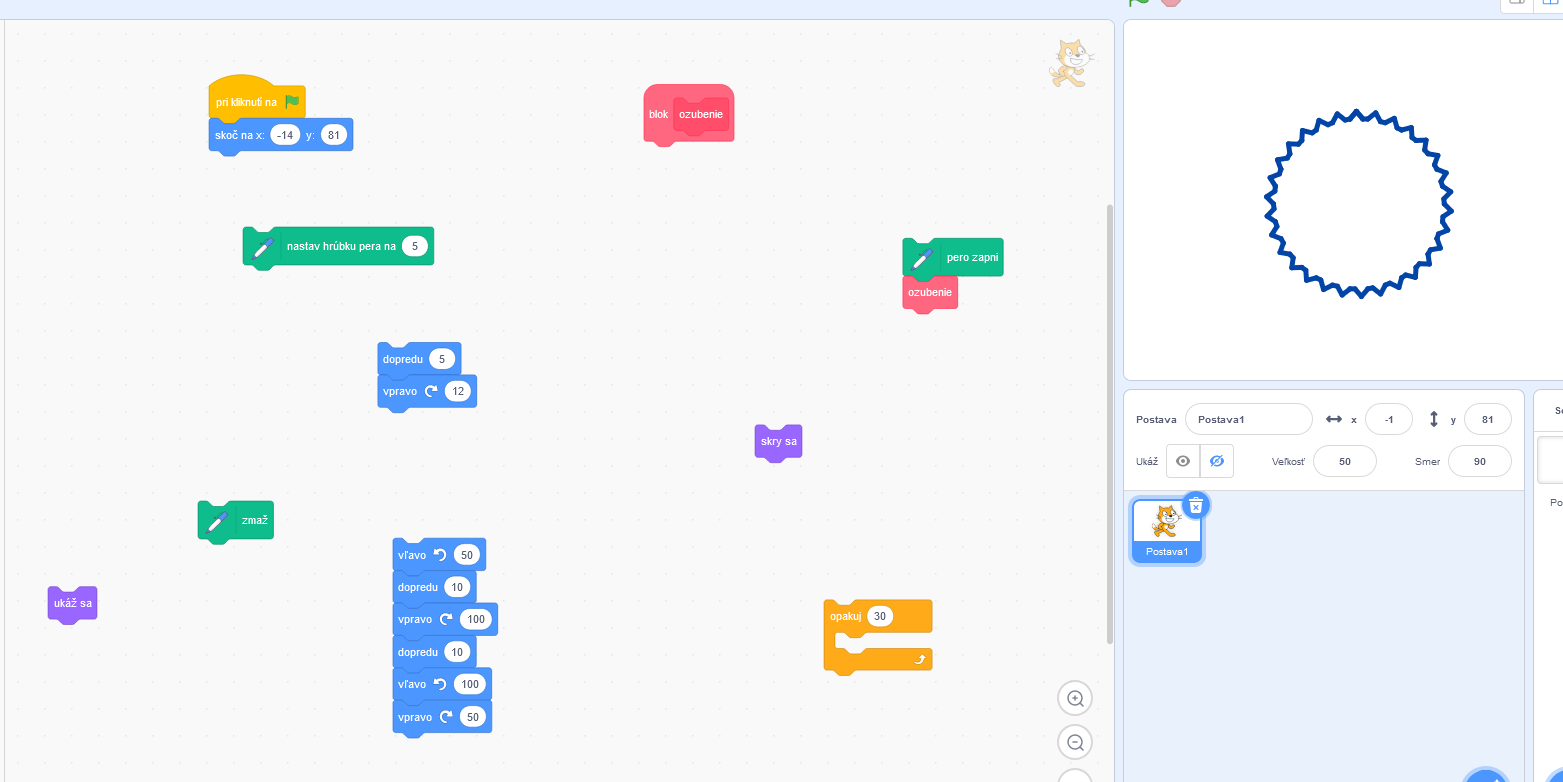Hide the sprite with the crossed-eye button
The image size is (1563, 782).
(x=1216, y=461)
